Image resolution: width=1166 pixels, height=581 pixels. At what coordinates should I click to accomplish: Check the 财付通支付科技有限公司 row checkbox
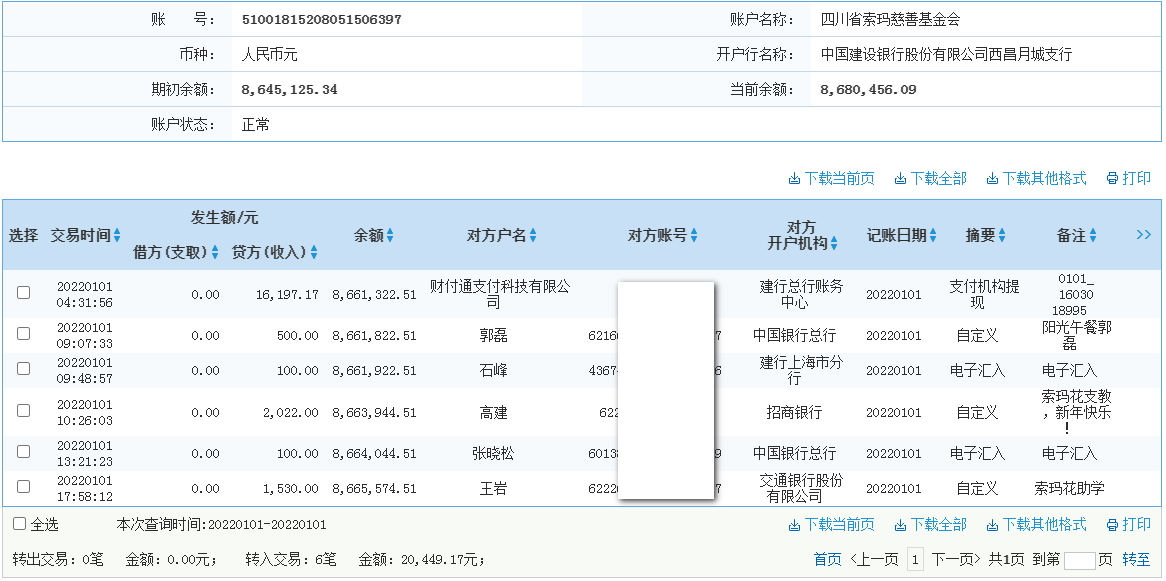24,292
